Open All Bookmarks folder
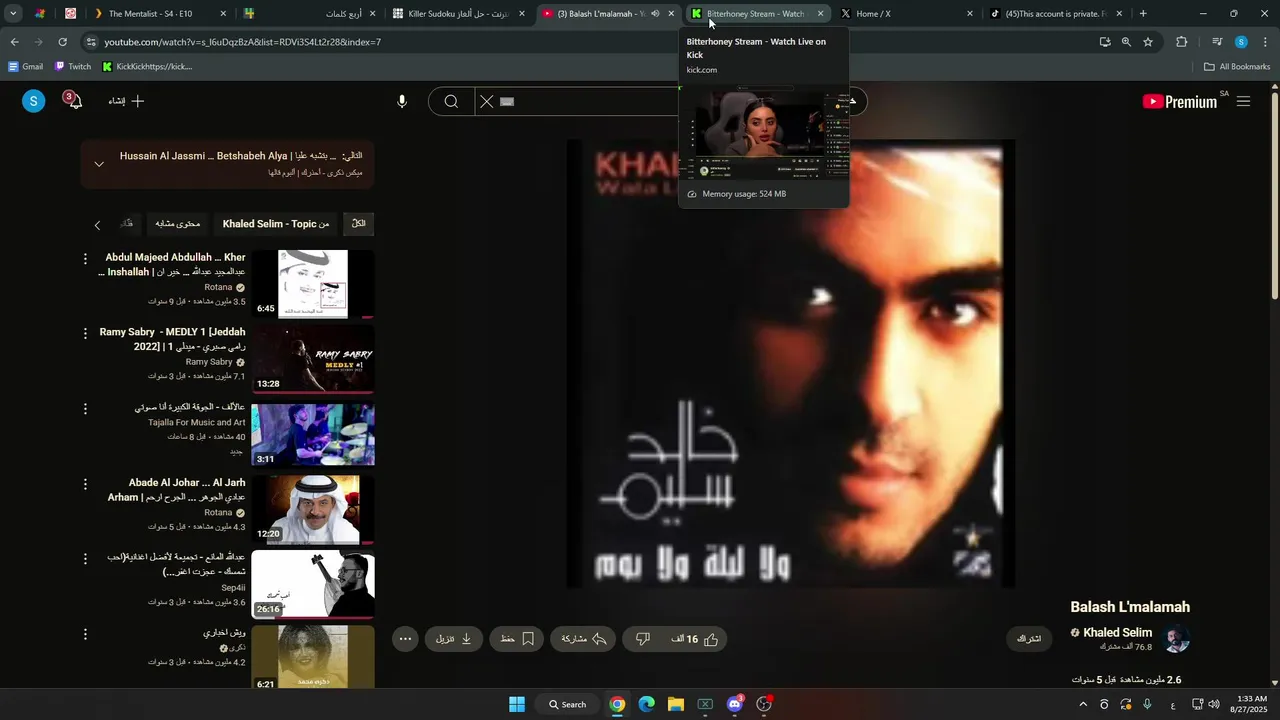The image size is (1280, 720). [1237, 67]
